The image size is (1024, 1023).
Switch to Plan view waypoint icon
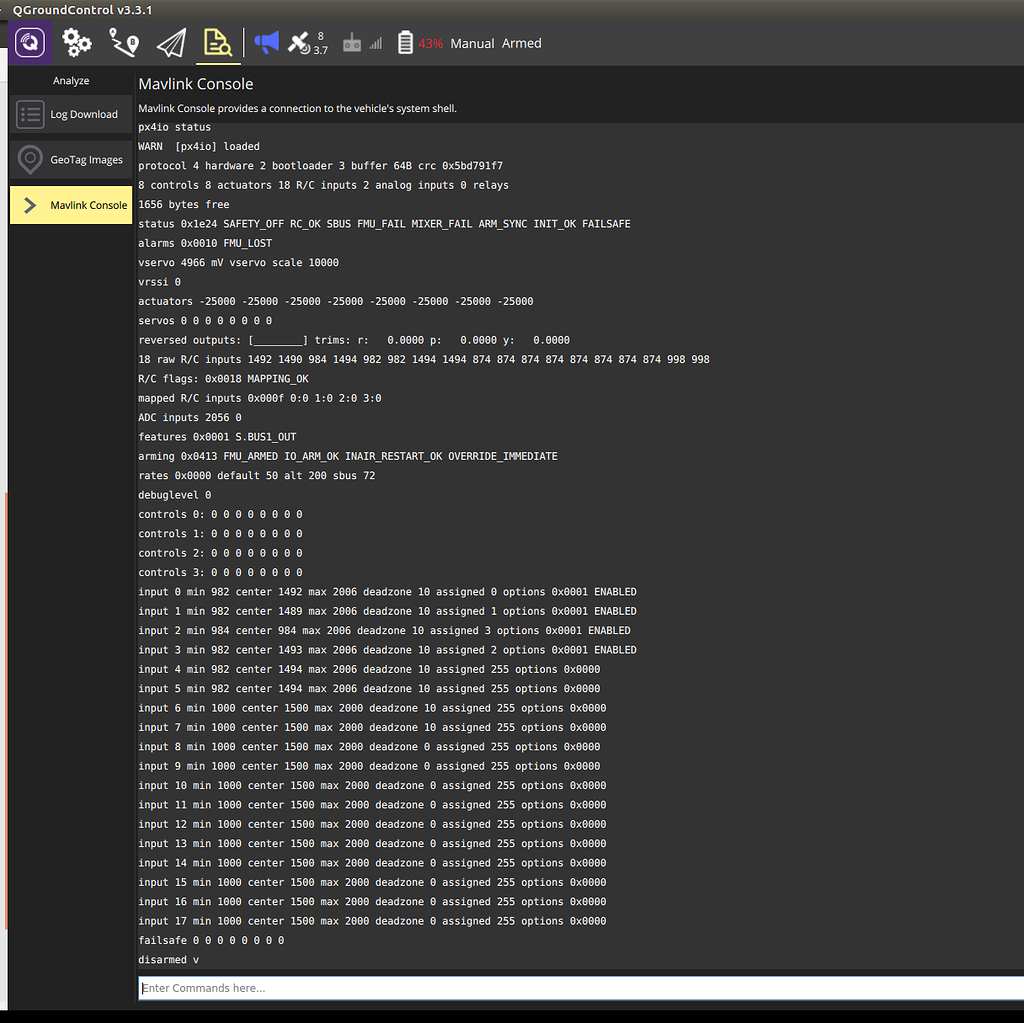123,43
